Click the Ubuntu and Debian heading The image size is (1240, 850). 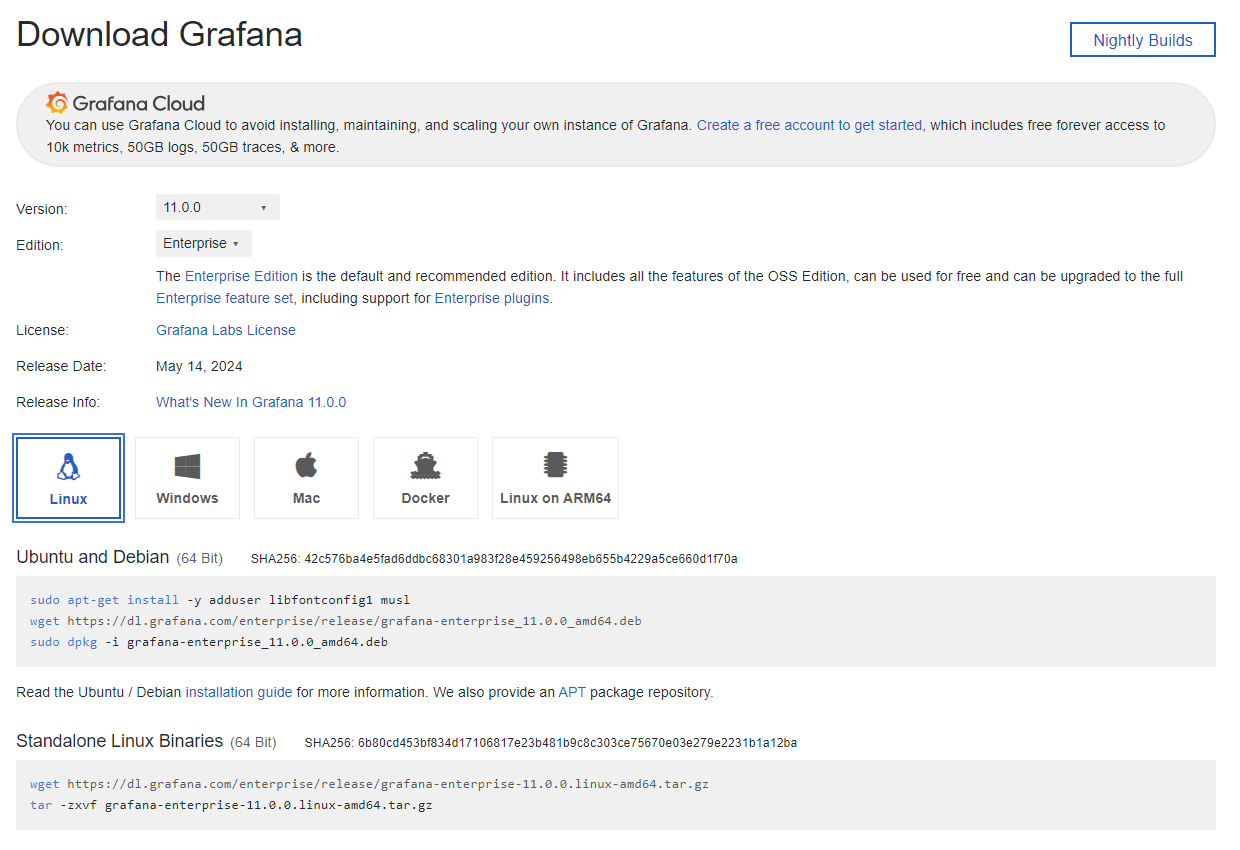92,557
